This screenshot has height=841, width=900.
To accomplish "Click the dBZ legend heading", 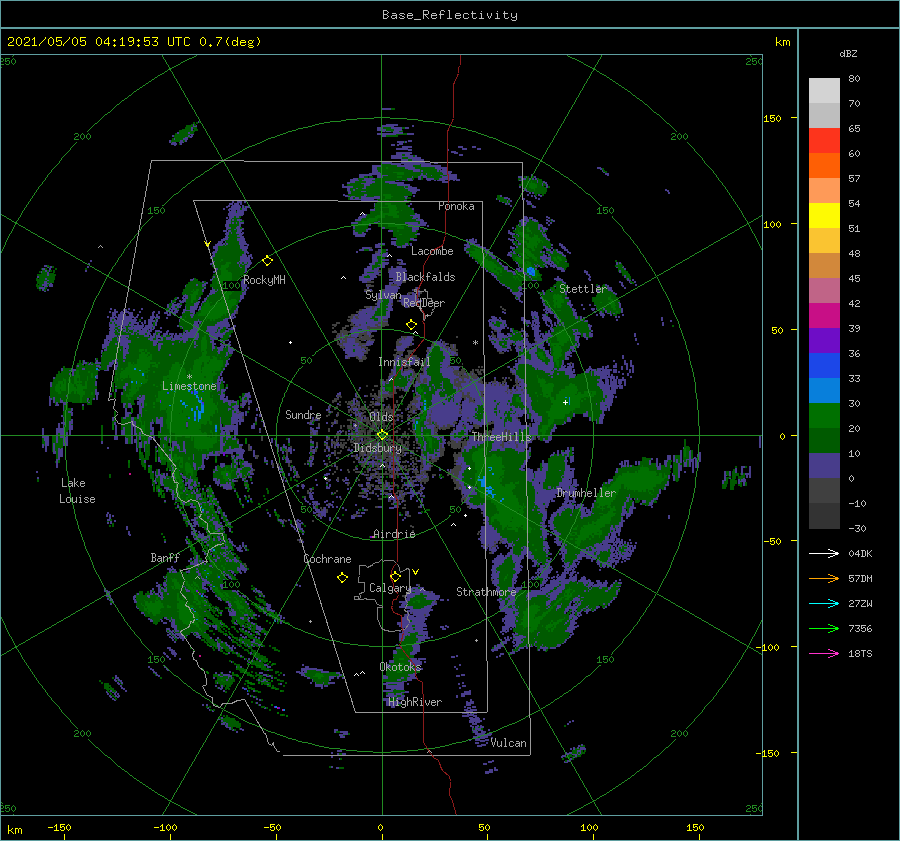I will 848,53.
